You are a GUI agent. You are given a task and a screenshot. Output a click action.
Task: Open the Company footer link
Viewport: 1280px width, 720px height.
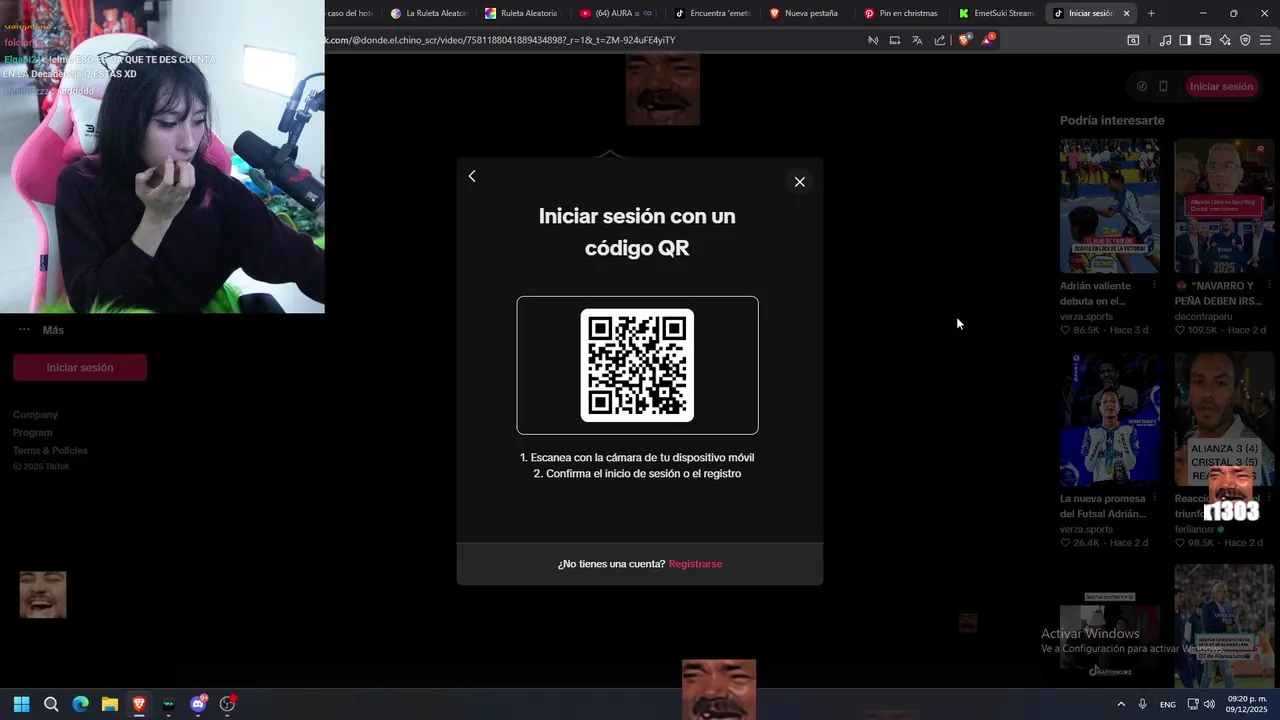(35, 414)
